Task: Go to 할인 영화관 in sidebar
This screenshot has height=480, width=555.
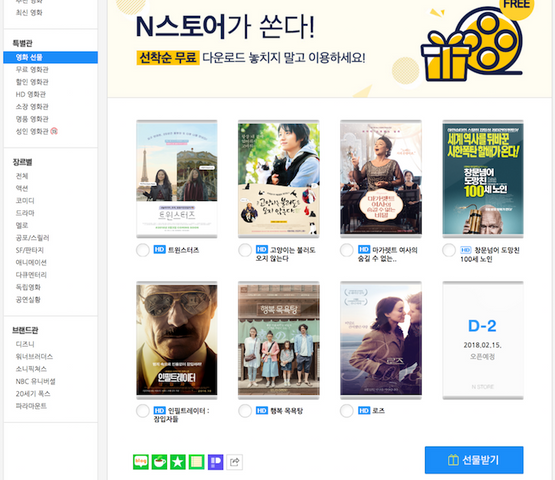Action: pyautogui.click(x=32, y=82)
